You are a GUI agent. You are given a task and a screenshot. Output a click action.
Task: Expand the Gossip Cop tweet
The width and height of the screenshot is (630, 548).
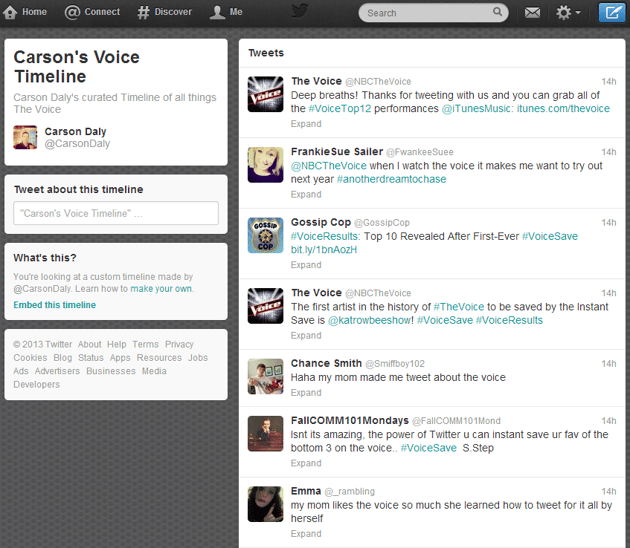[306, 265]
